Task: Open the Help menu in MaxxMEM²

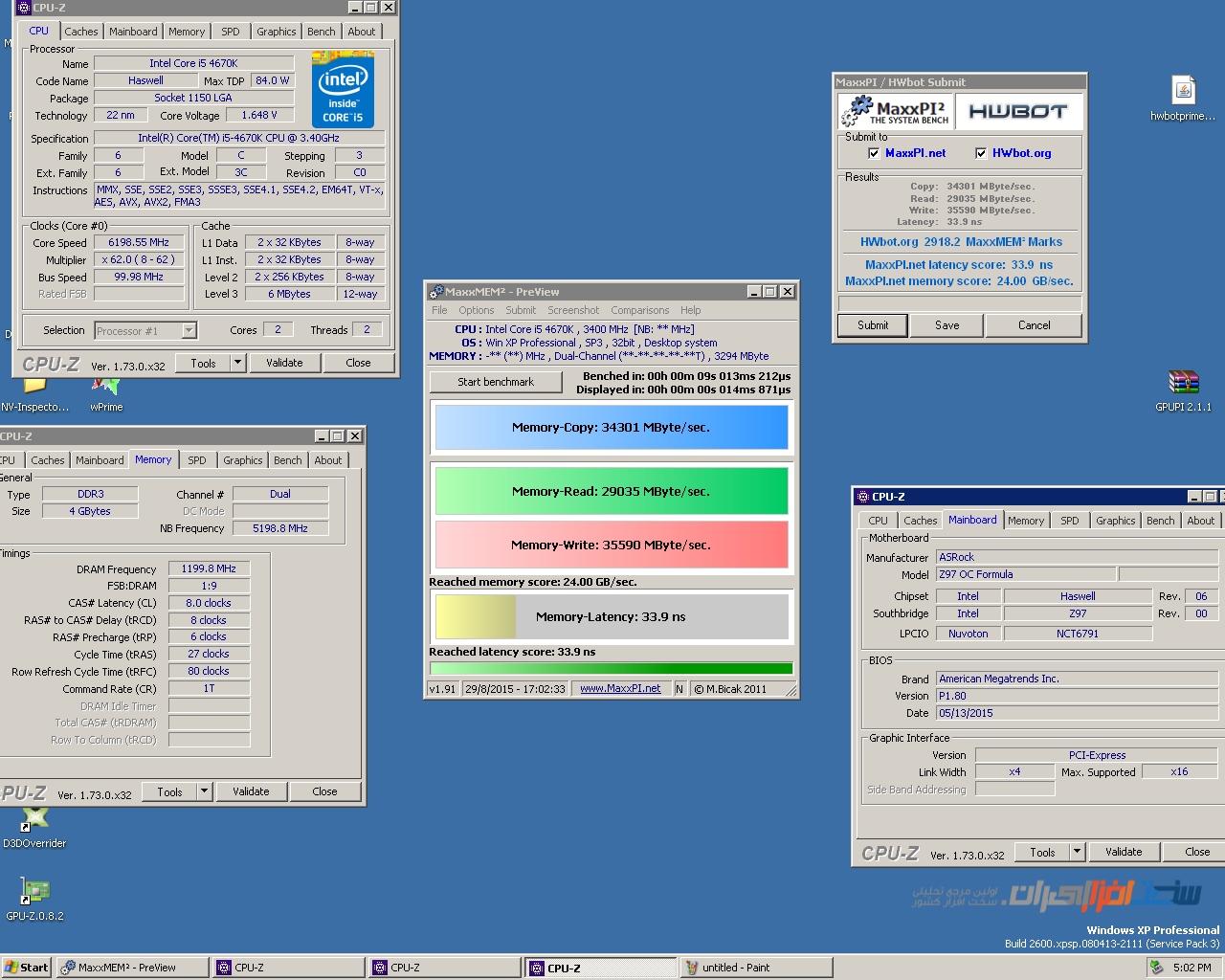Action: (691, 310)
